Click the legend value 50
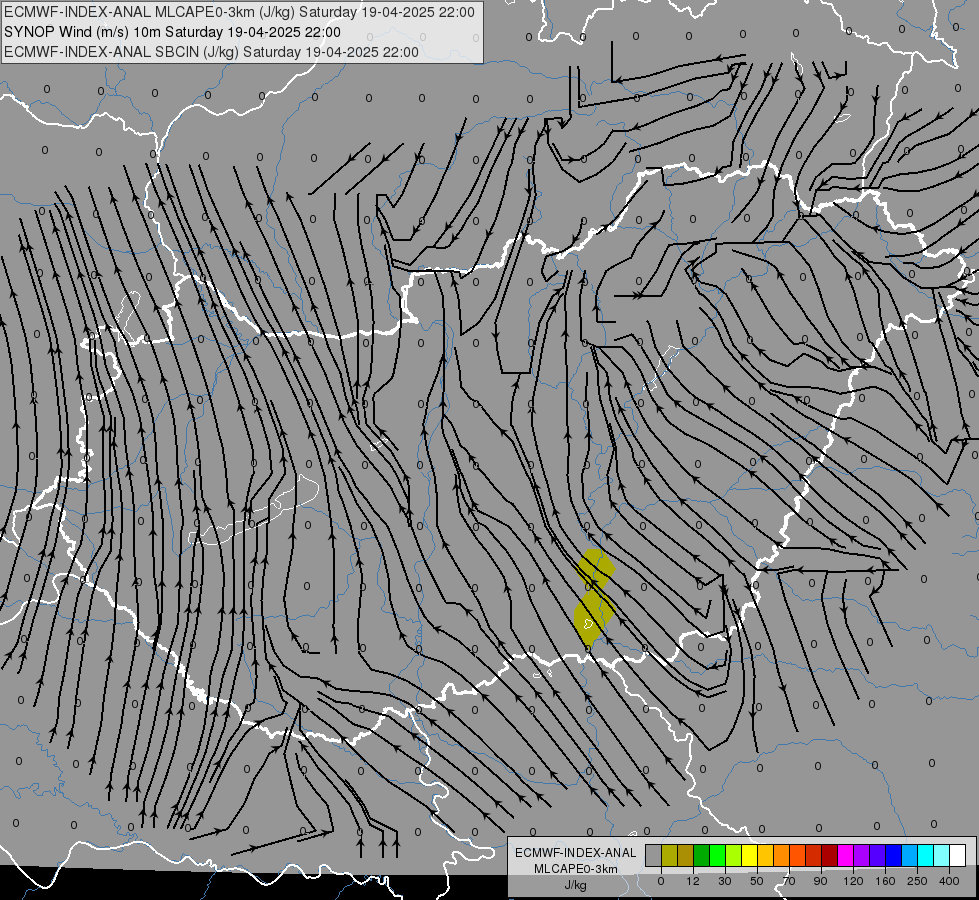979x900 pixels. tap(757, 881)
